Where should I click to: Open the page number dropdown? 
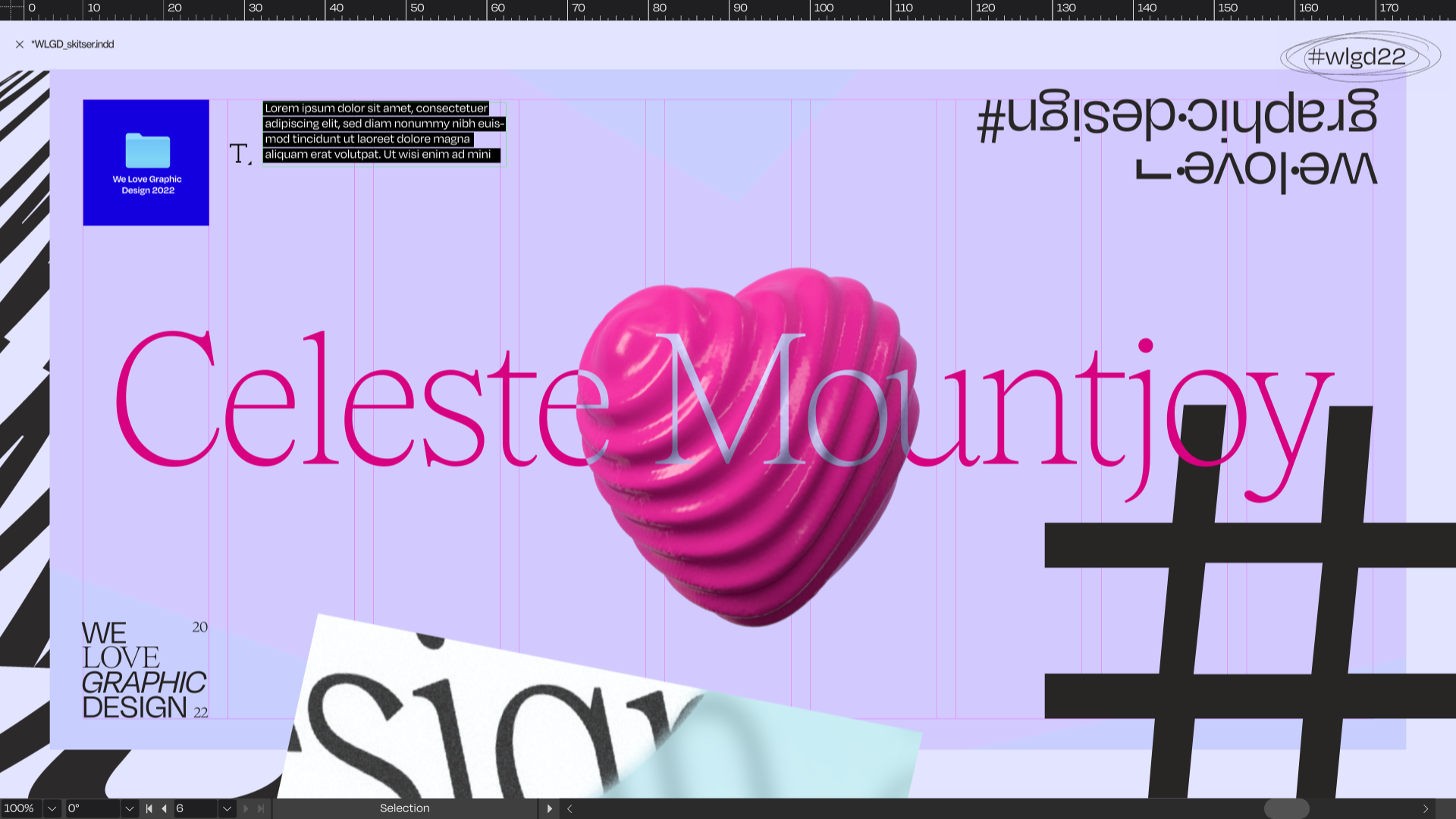pyautogui.click(x=227, y=808)
